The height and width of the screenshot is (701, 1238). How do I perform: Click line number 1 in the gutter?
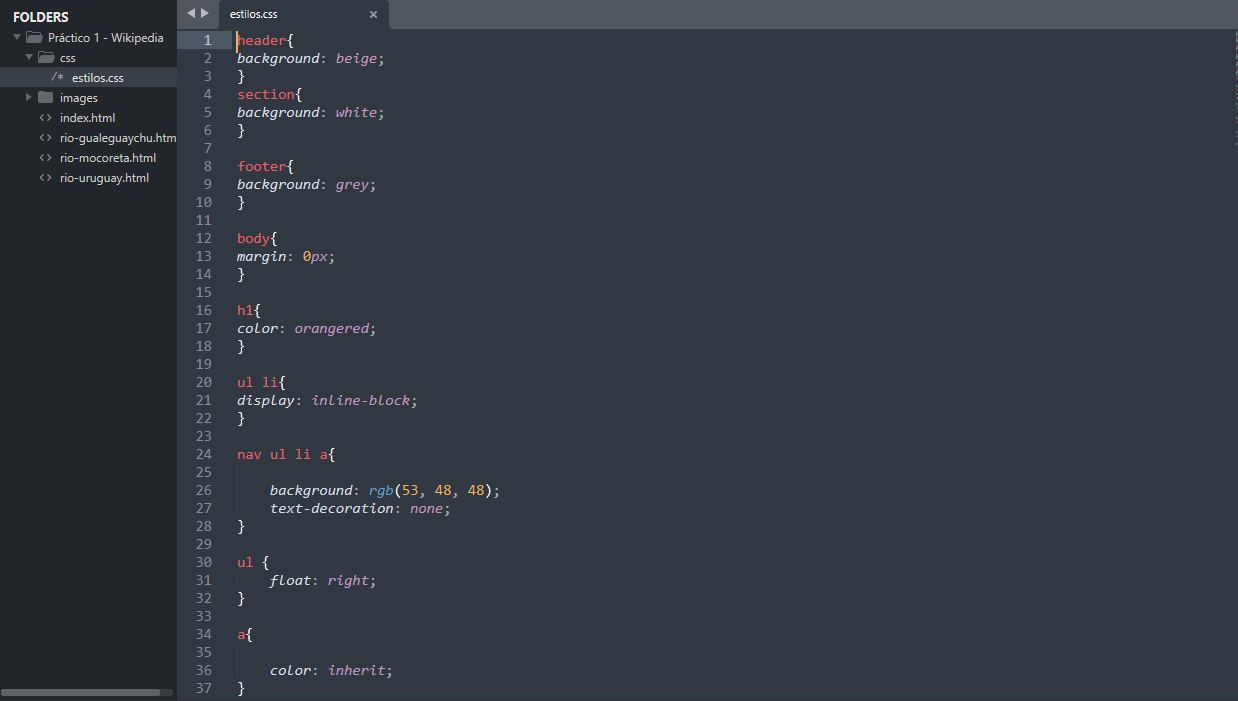coord(207,40)
